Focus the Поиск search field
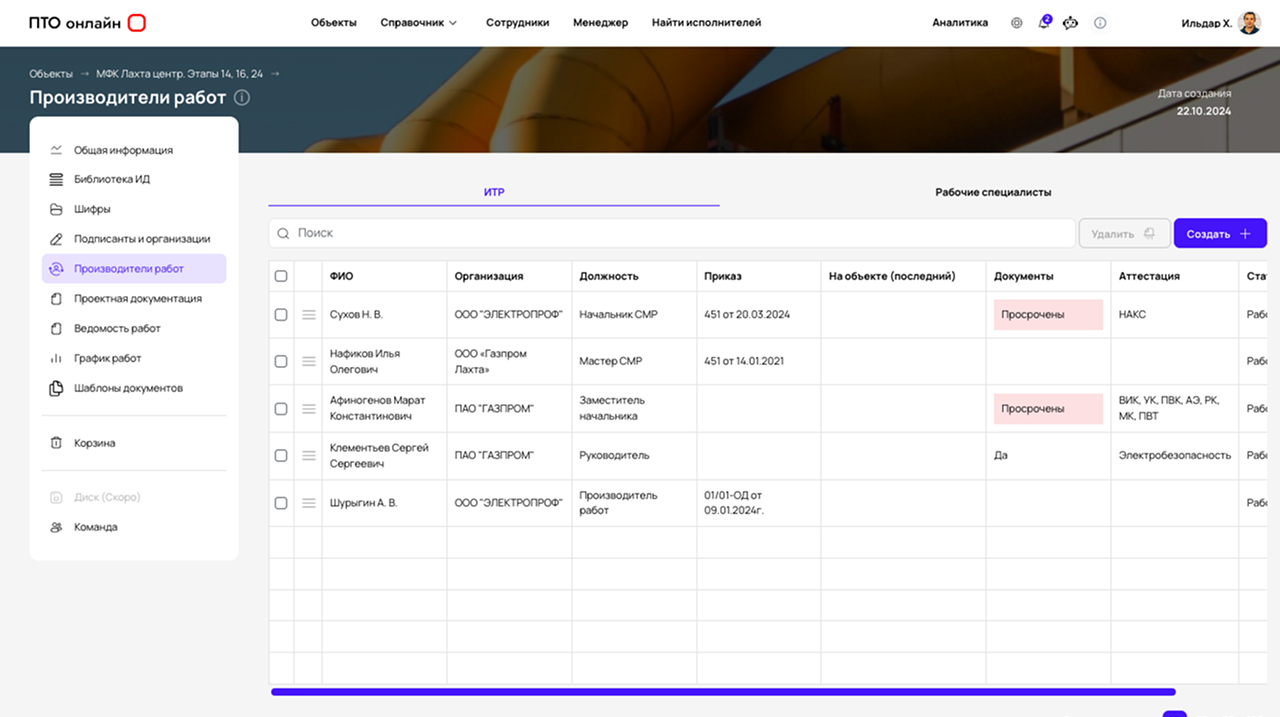The height and width of the screenshot is (717, 1280). tap(680, 233)
